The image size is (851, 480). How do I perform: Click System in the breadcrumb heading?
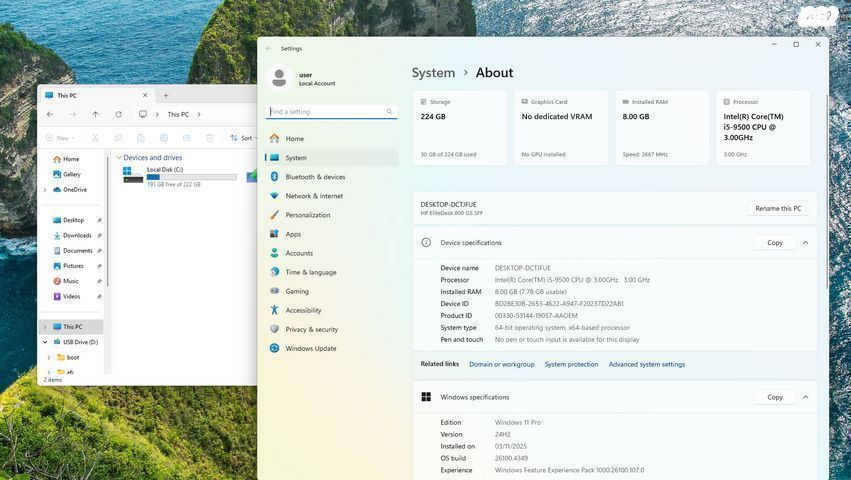click(433, 73)
